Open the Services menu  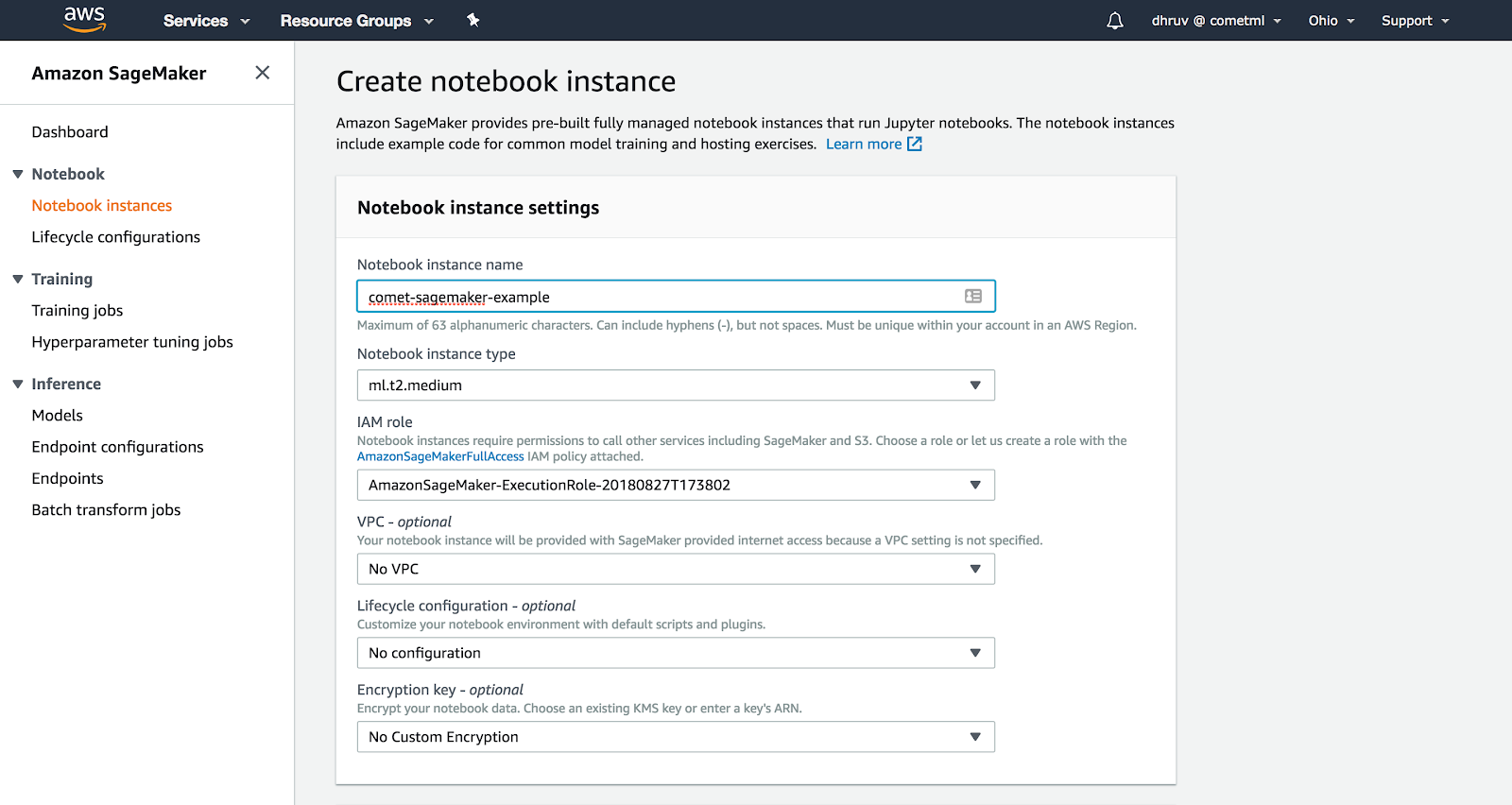pos(206,21)
